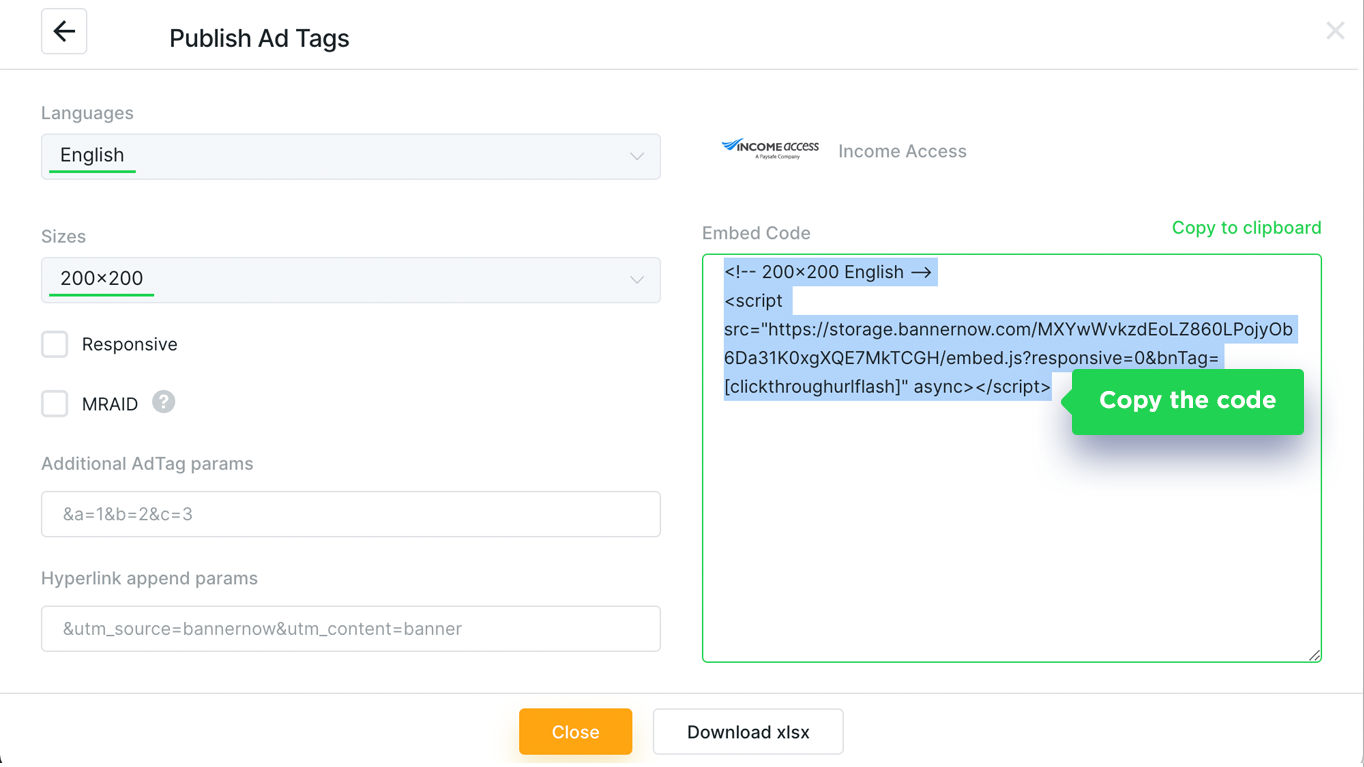Viewport: 1364px width, 767px height.
Task: Click the '200×200 English' comment line
Action: [828, 272]
